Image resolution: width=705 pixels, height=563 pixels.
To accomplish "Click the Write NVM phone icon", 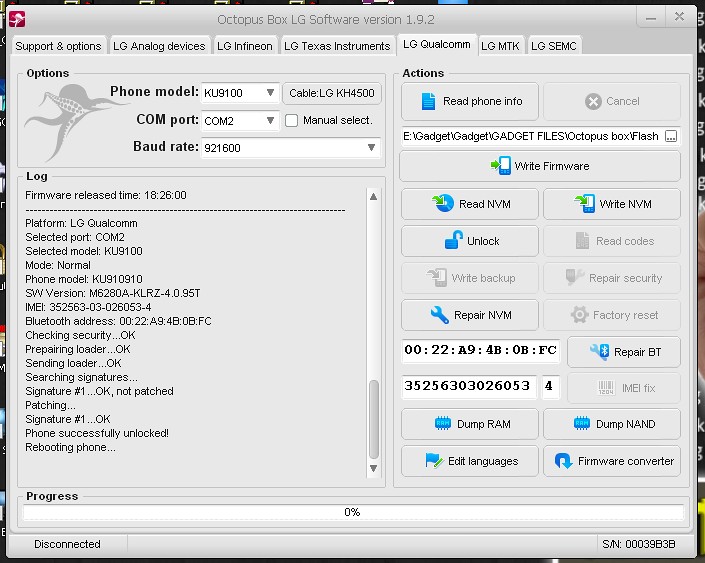I will 585,203.
